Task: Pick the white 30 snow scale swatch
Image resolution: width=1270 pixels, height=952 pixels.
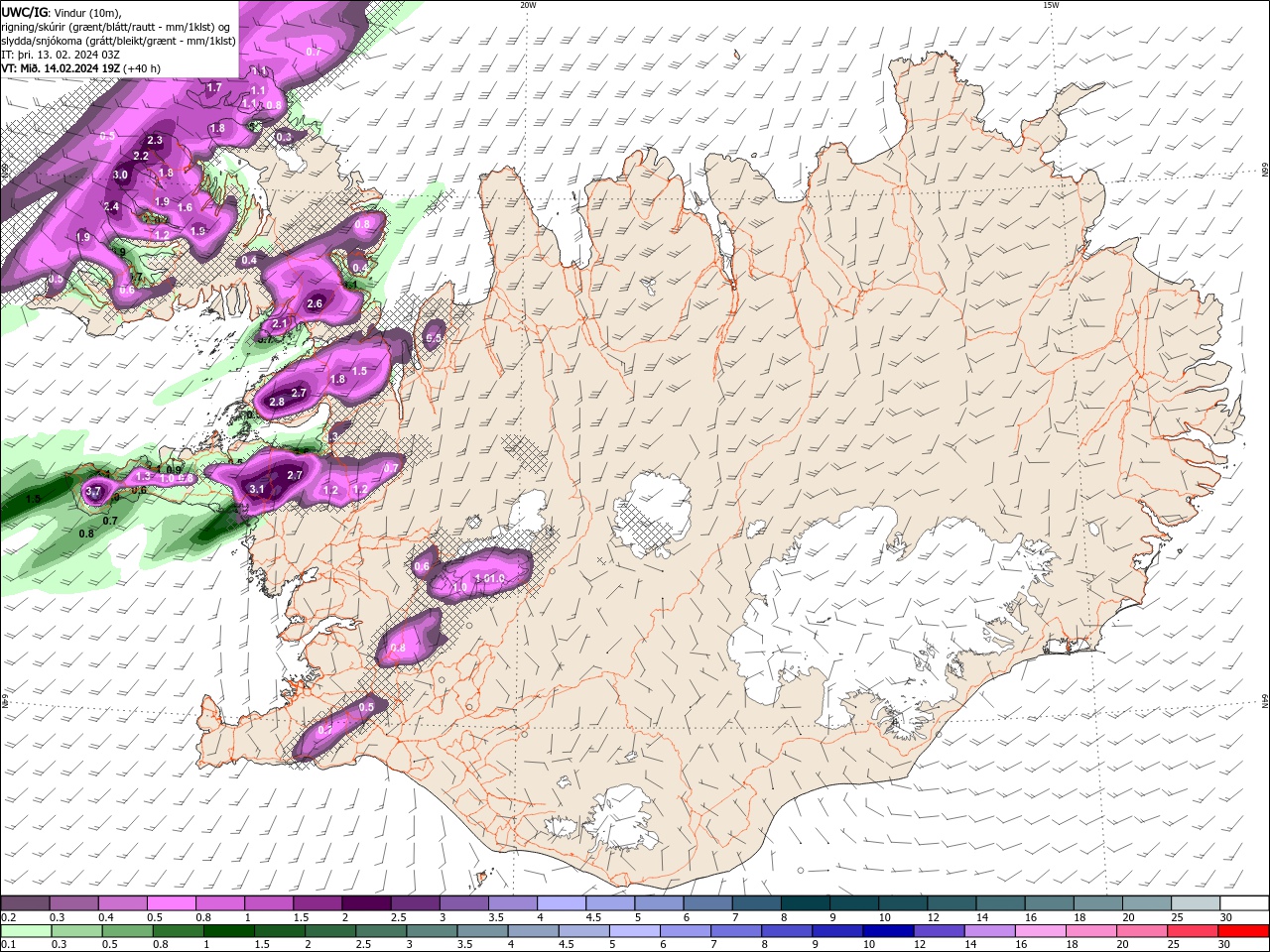Action: [1244, 903]
